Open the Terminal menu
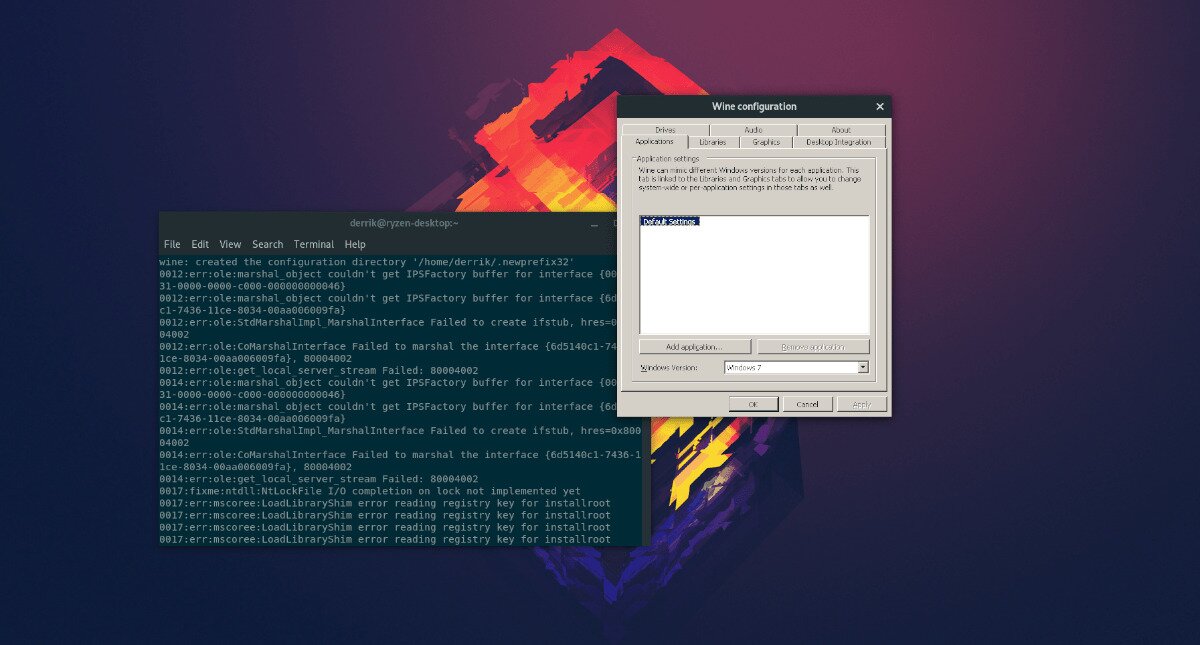1200x645 pixels. coord(314,243)
